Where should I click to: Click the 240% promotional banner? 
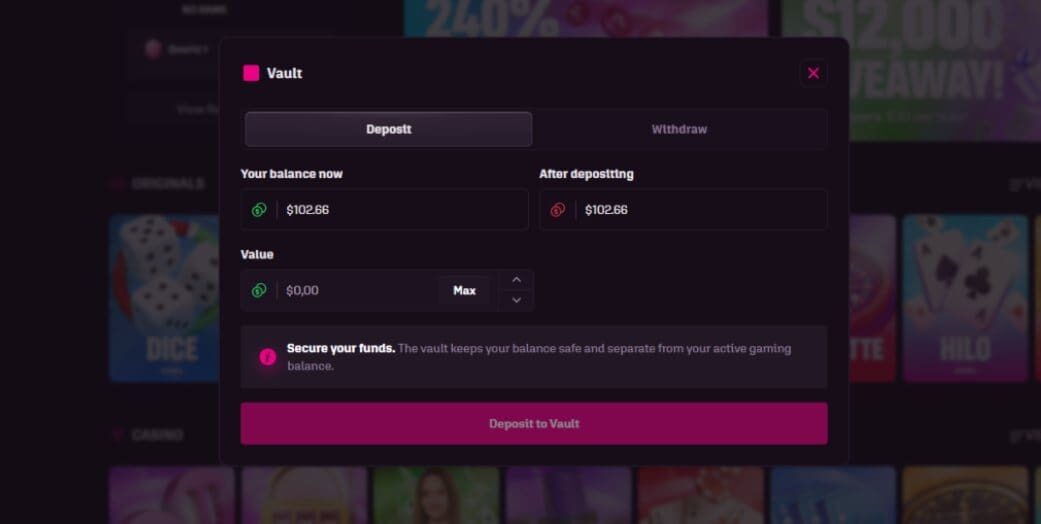click(585, 18)
